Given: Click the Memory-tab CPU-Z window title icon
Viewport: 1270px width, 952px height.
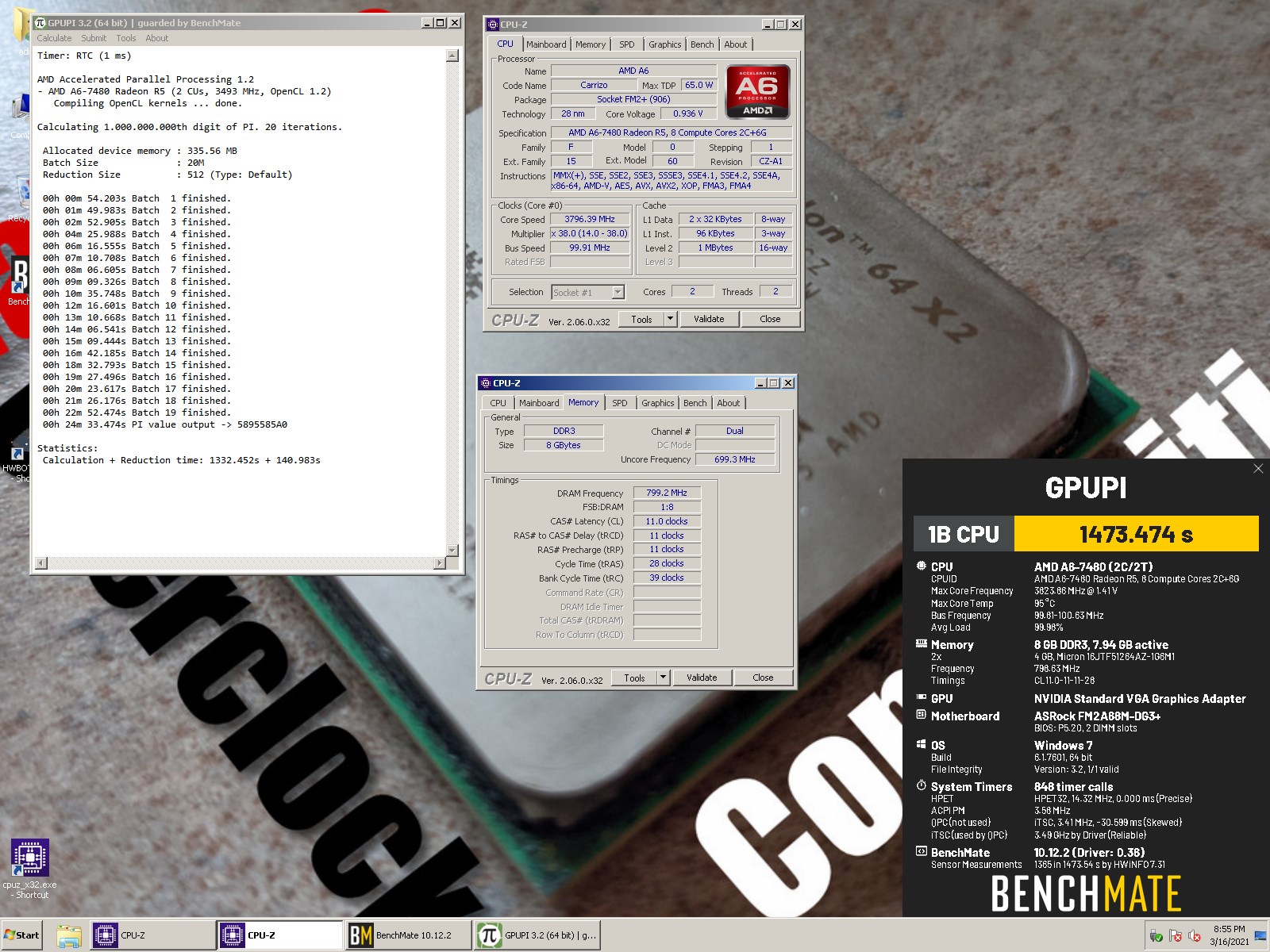Looking at the screenshot, I should tap(486, 383).
